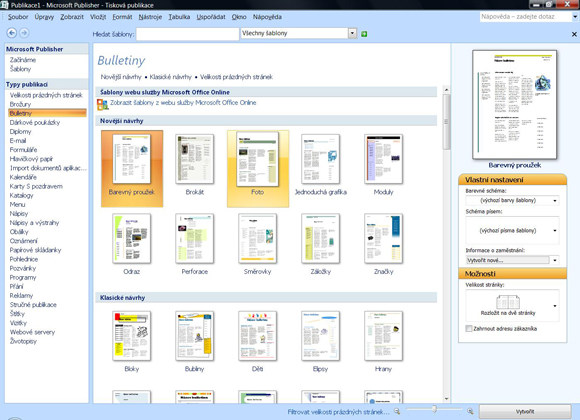Click the template list scroll down arrow

(446, 399)
